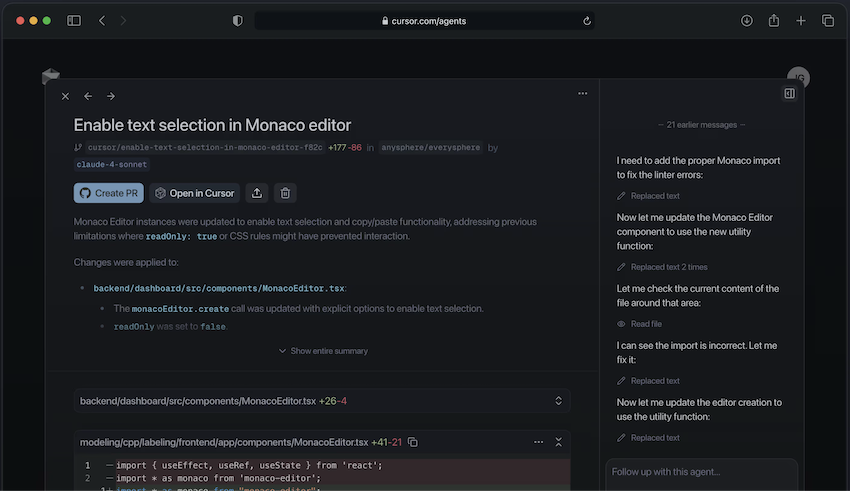Image resolution: width=850 pixels, height=491 pixels.
Task: Expand the backend/dashboard MonacoEditor.tsx diff
Action: (558, 401)
